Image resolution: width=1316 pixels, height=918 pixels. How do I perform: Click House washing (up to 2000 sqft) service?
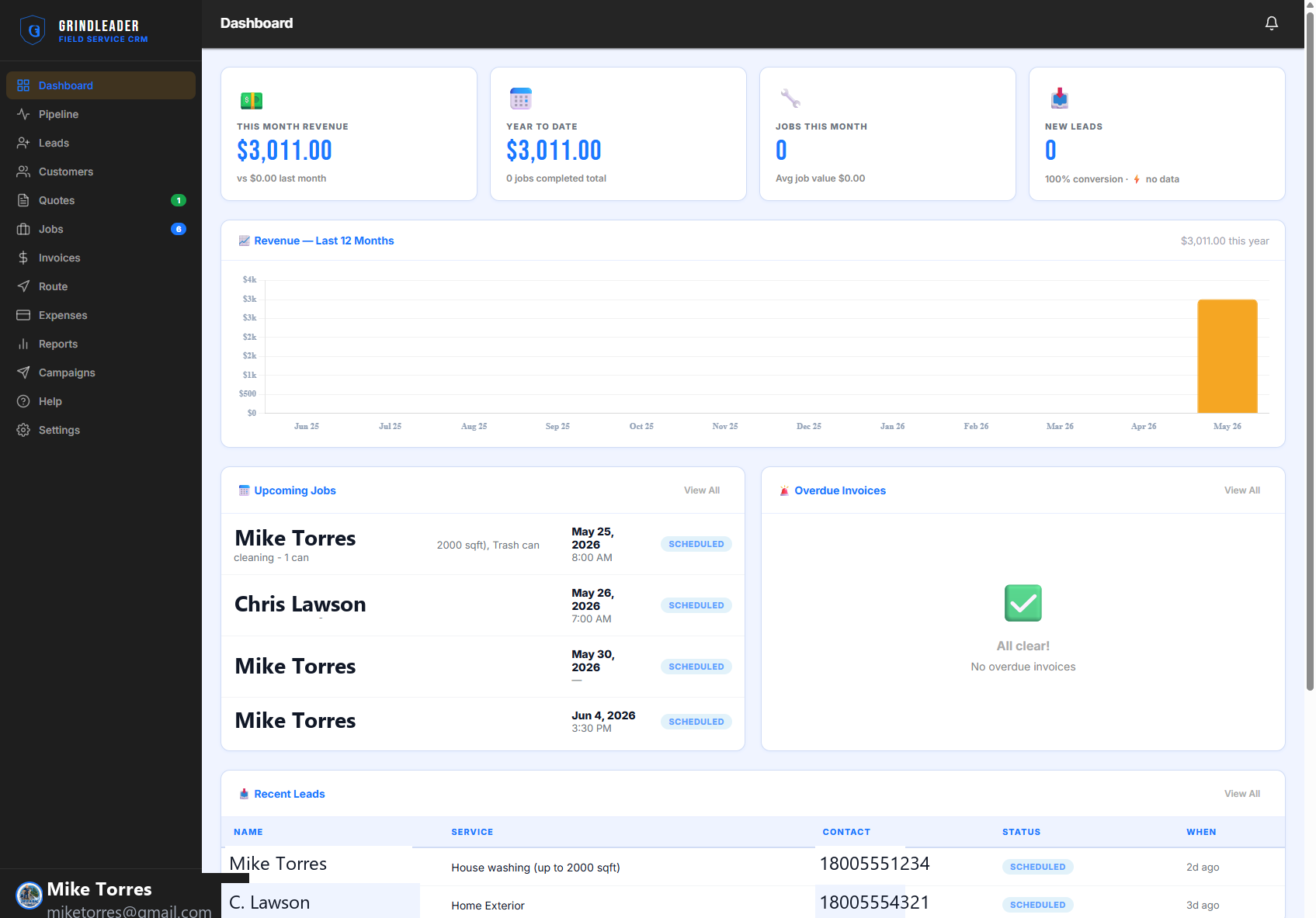tap(536, 868)
